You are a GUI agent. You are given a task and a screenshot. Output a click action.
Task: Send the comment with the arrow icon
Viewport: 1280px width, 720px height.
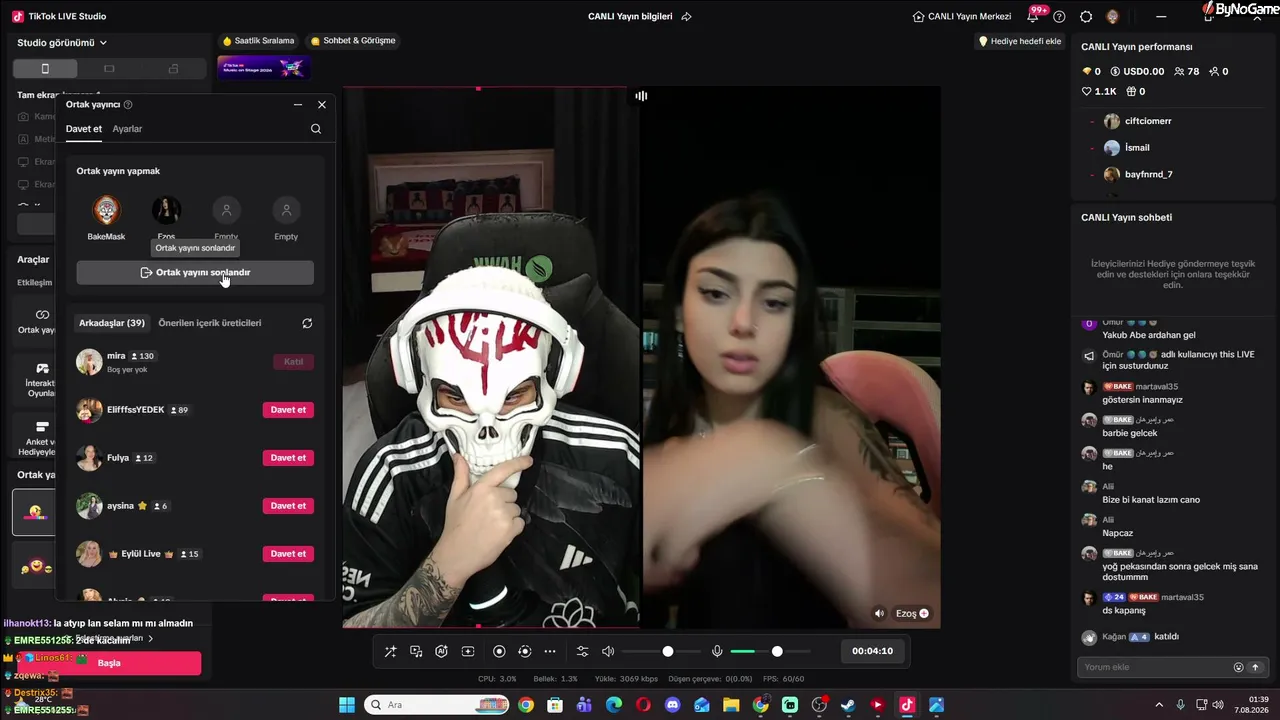coord(1255,667)
